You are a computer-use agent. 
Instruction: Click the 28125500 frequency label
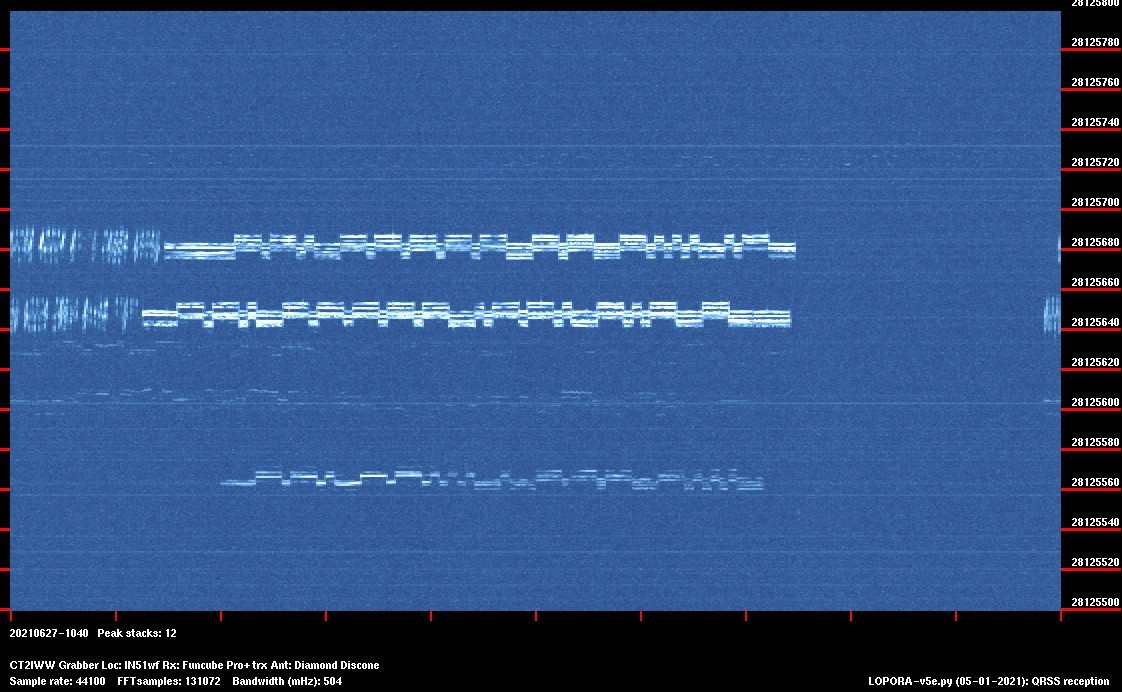point(1095,603)
